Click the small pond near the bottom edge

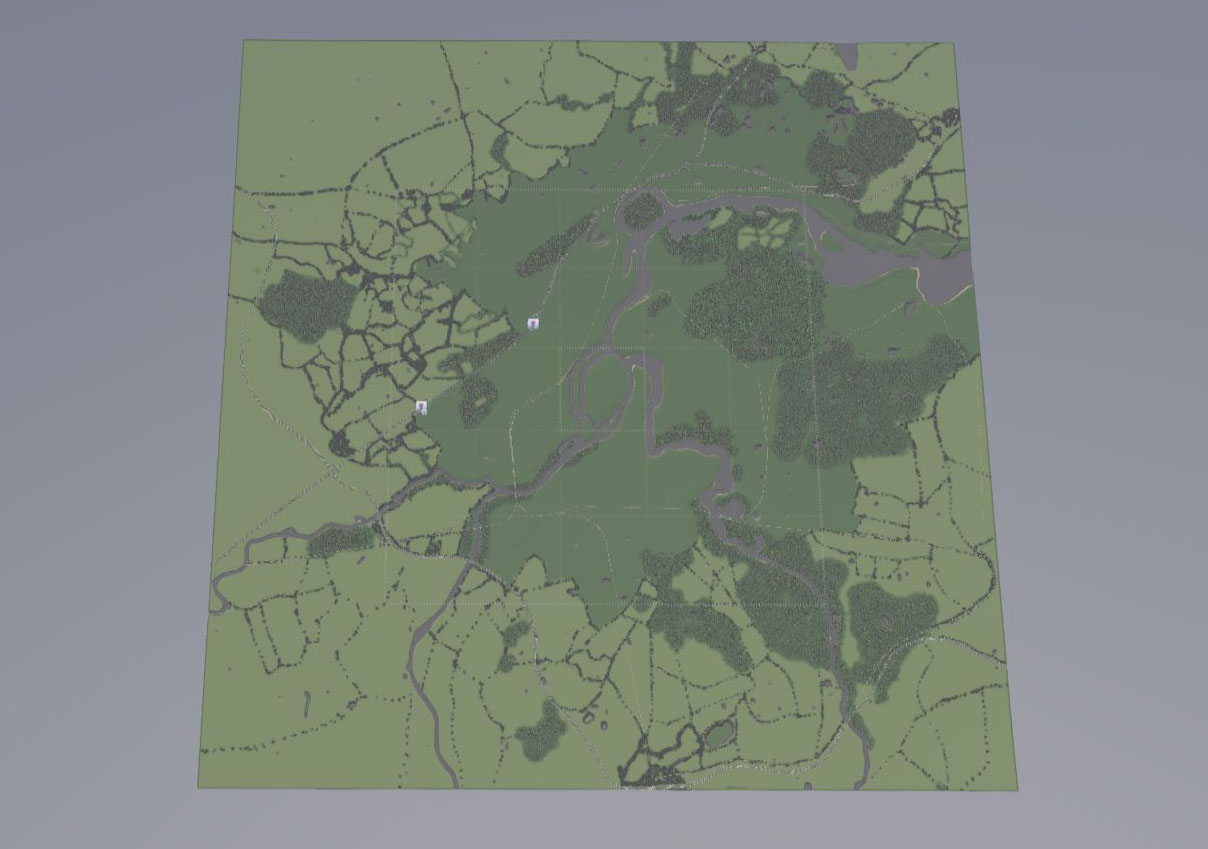[717, 738]
